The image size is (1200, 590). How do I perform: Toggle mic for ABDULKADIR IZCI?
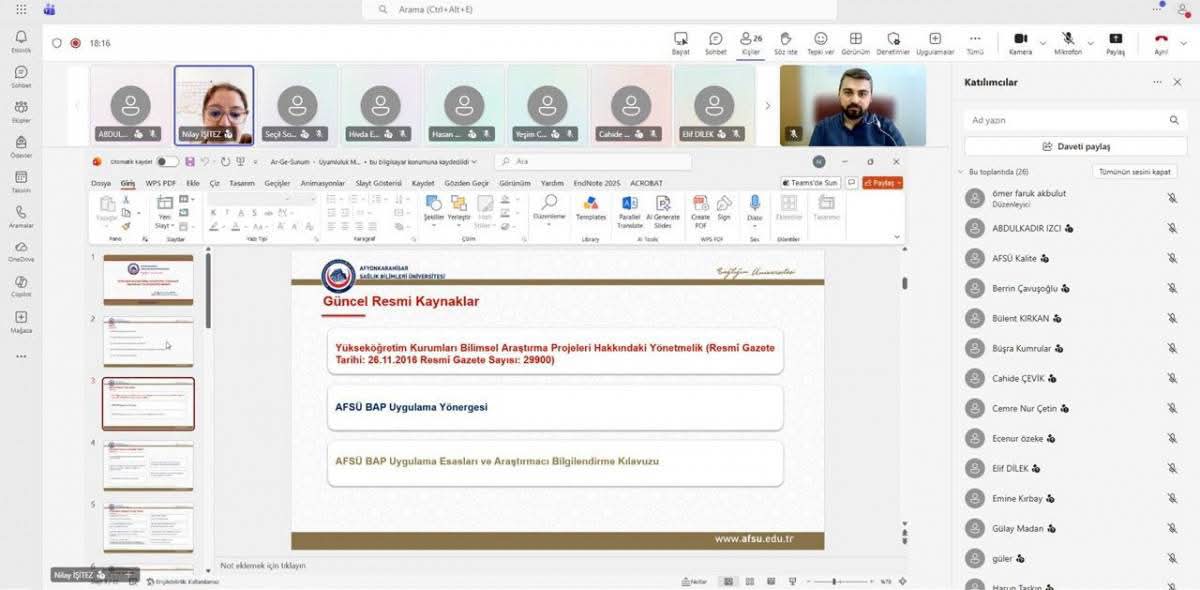(x=1172, y=228)
